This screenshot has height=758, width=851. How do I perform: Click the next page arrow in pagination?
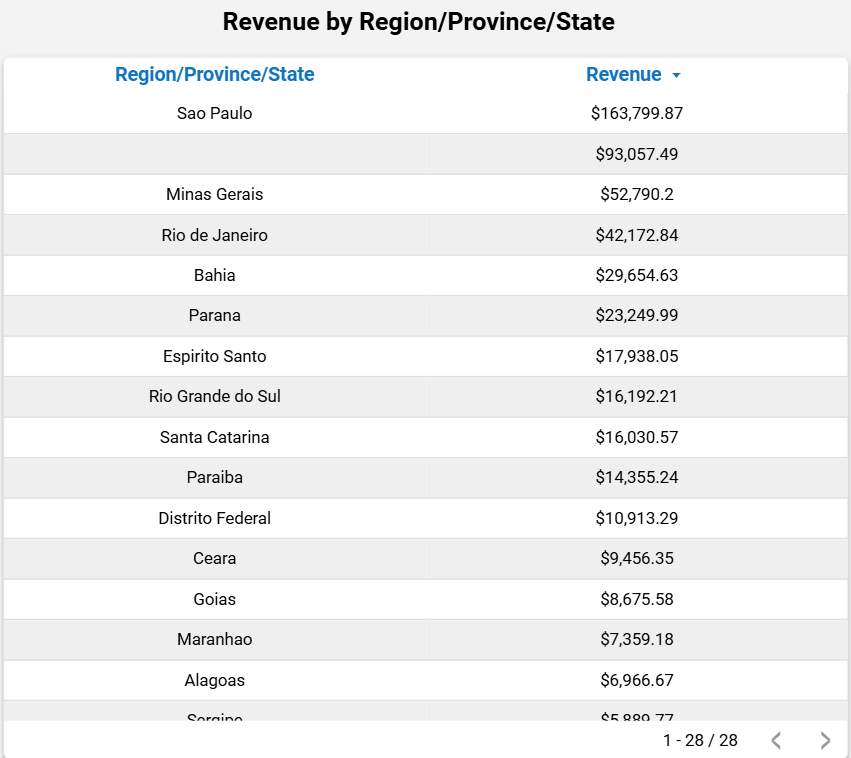[x=825, y=740]
